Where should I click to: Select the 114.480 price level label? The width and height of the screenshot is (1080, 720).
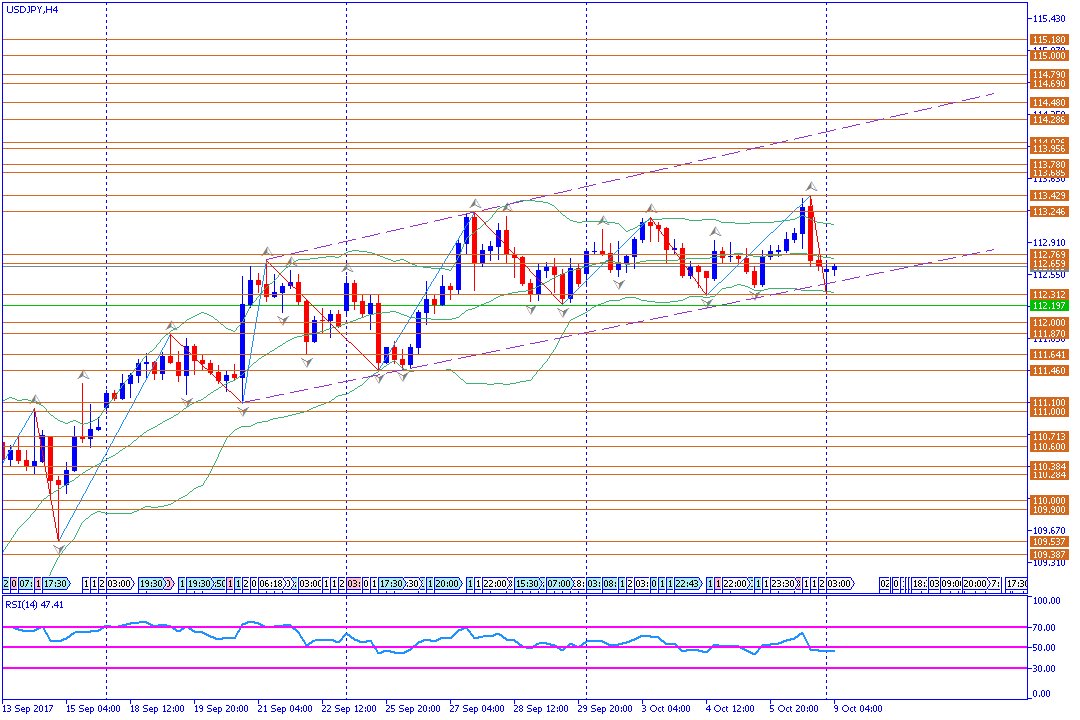(1049, 103)
